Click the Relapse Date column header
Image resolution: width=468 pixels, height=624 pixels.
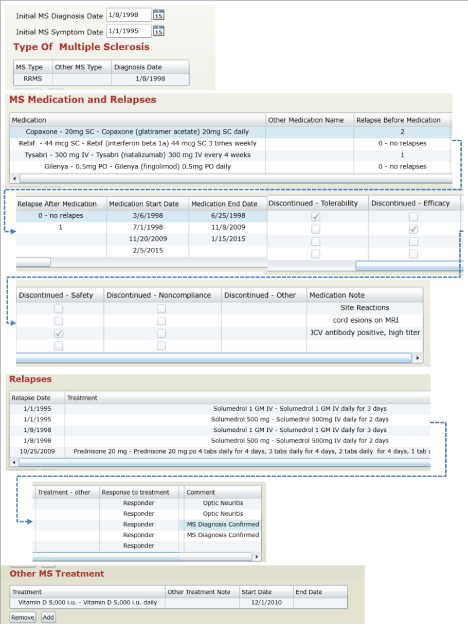pyautogui.click(x=37, y=398)
